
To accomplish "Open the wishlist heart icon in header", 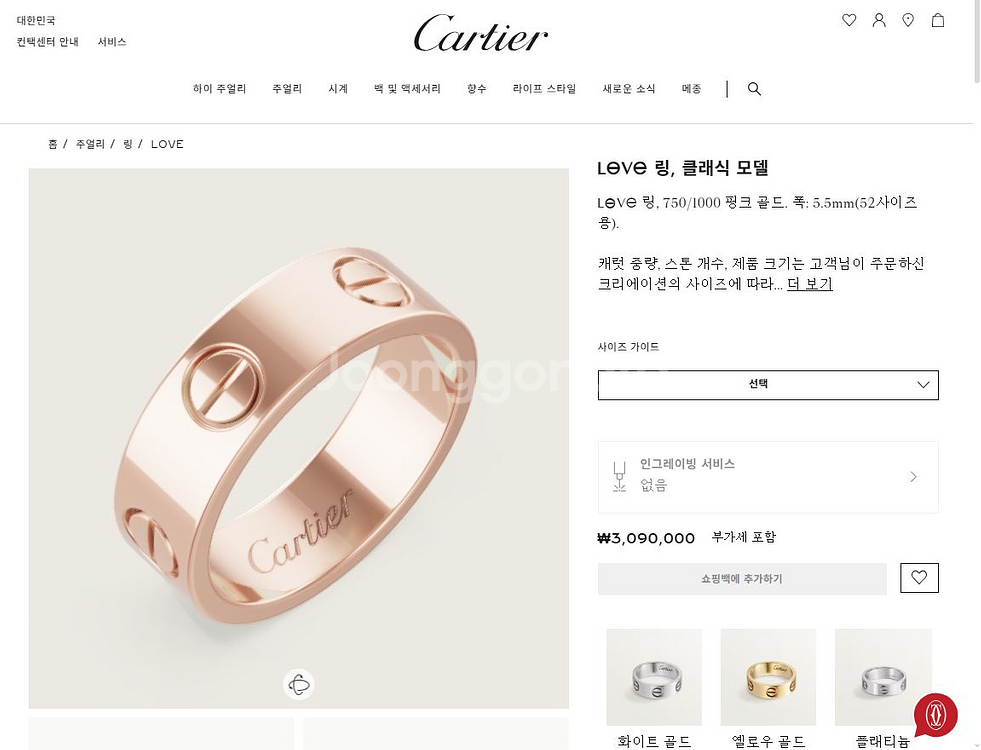I will coord(849,20).
